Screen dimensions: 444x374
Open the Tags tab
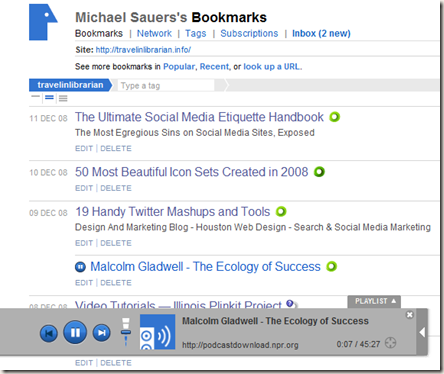196,33
